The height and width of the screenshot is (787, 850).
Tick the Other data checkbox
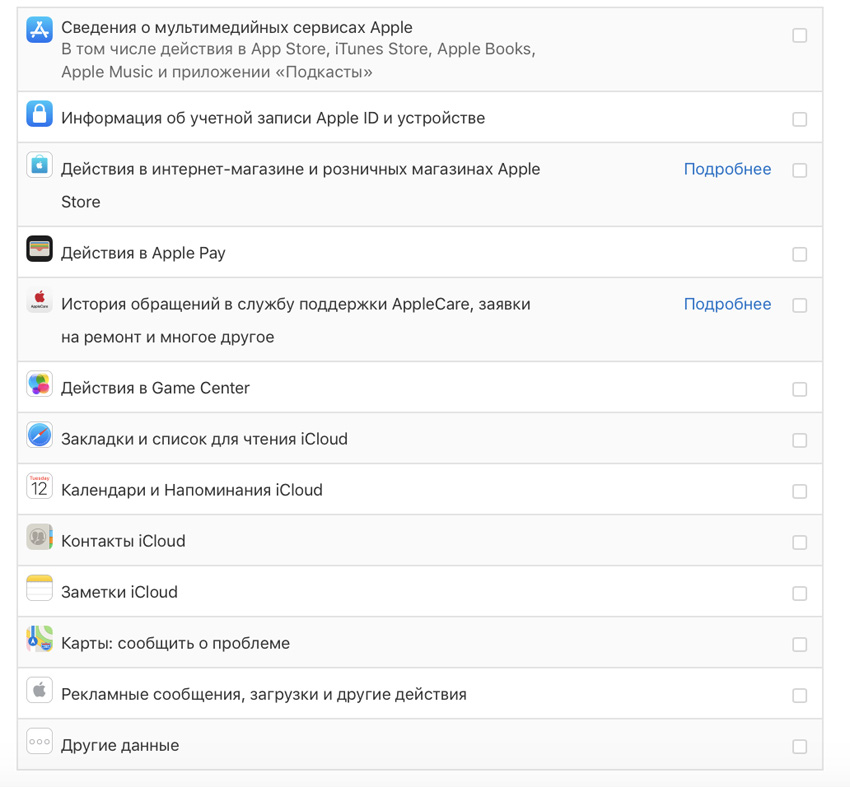[800, 746]
